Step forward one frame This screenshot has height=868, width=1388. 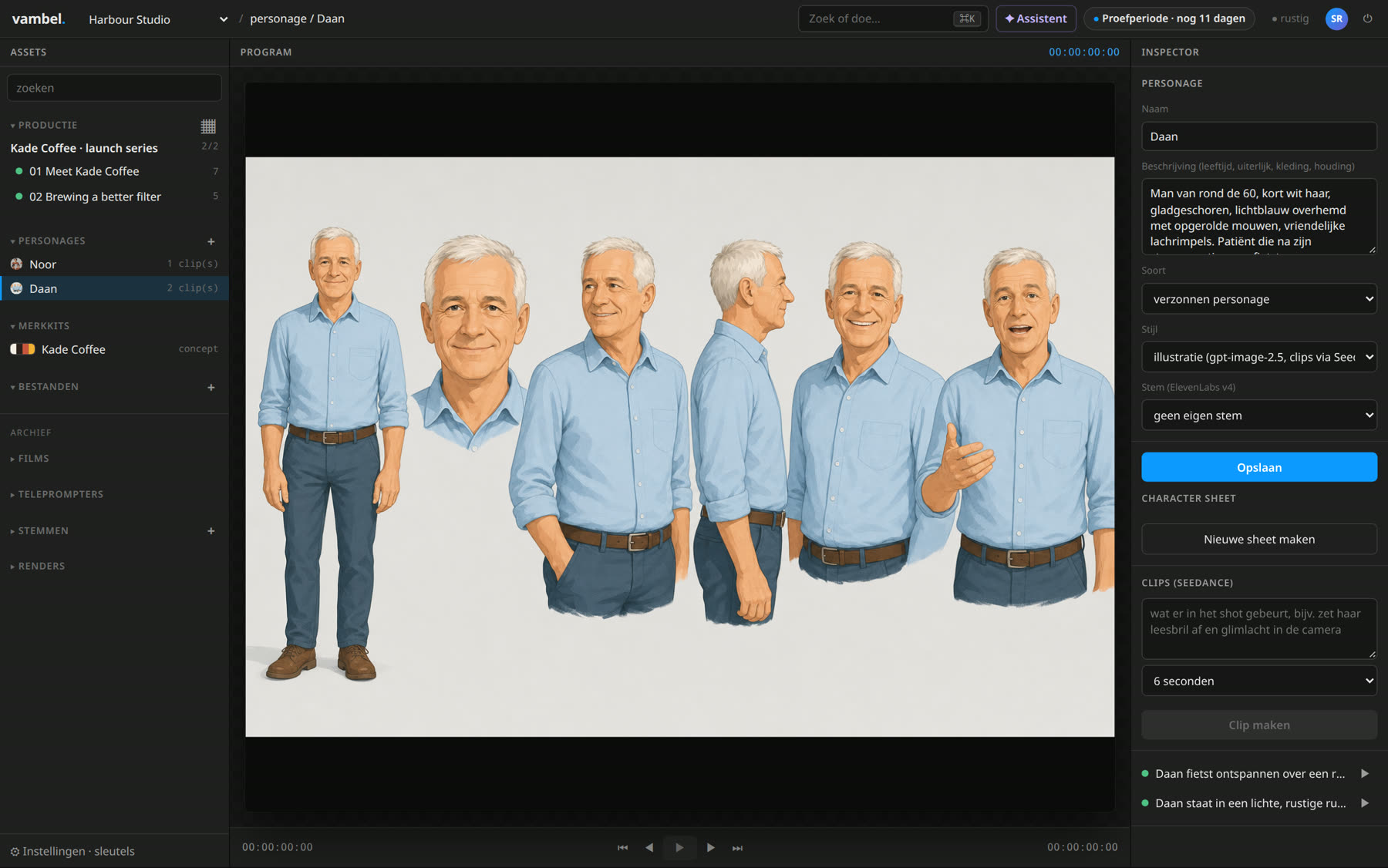[x=710, y=848]
